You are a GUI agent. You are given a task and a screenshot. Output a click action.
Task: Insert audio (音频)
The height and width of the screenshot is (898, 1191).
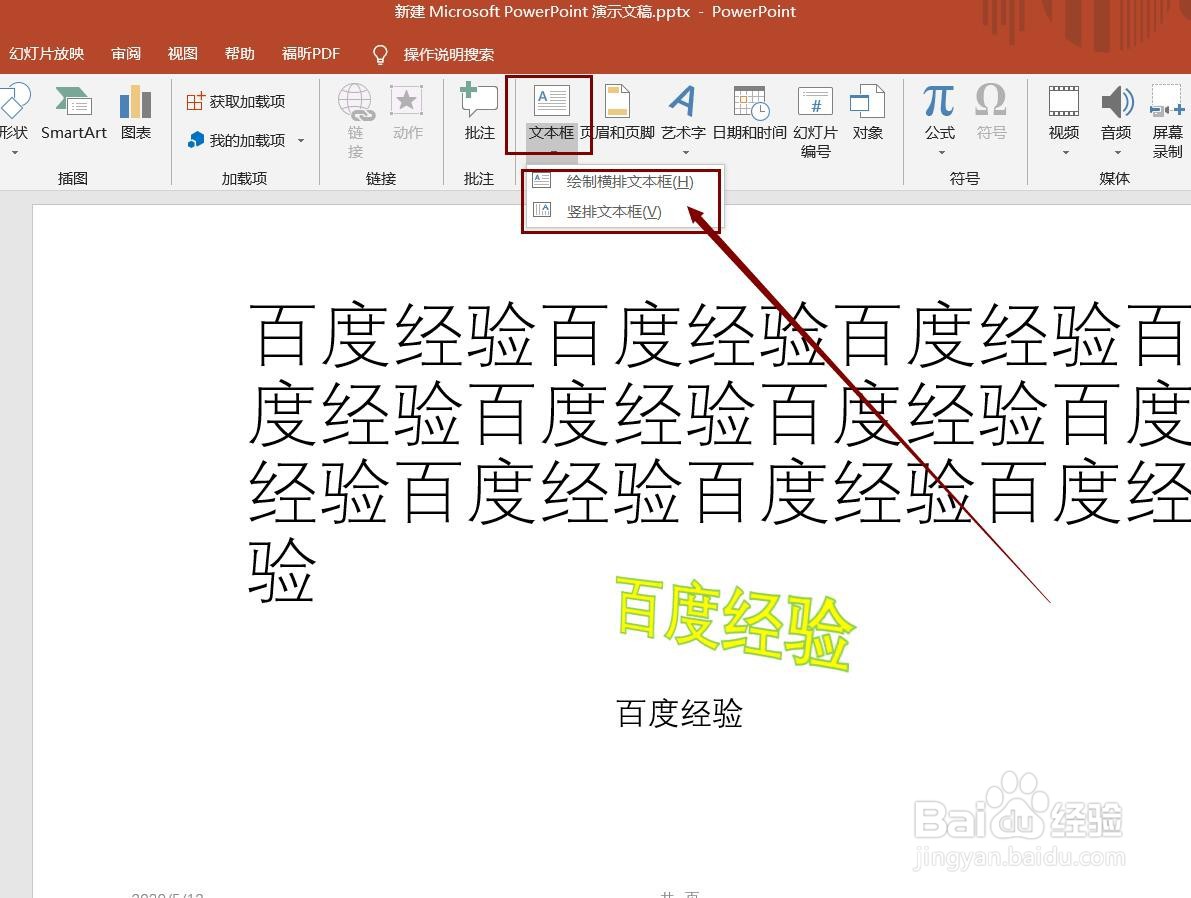click(1117, 112)
